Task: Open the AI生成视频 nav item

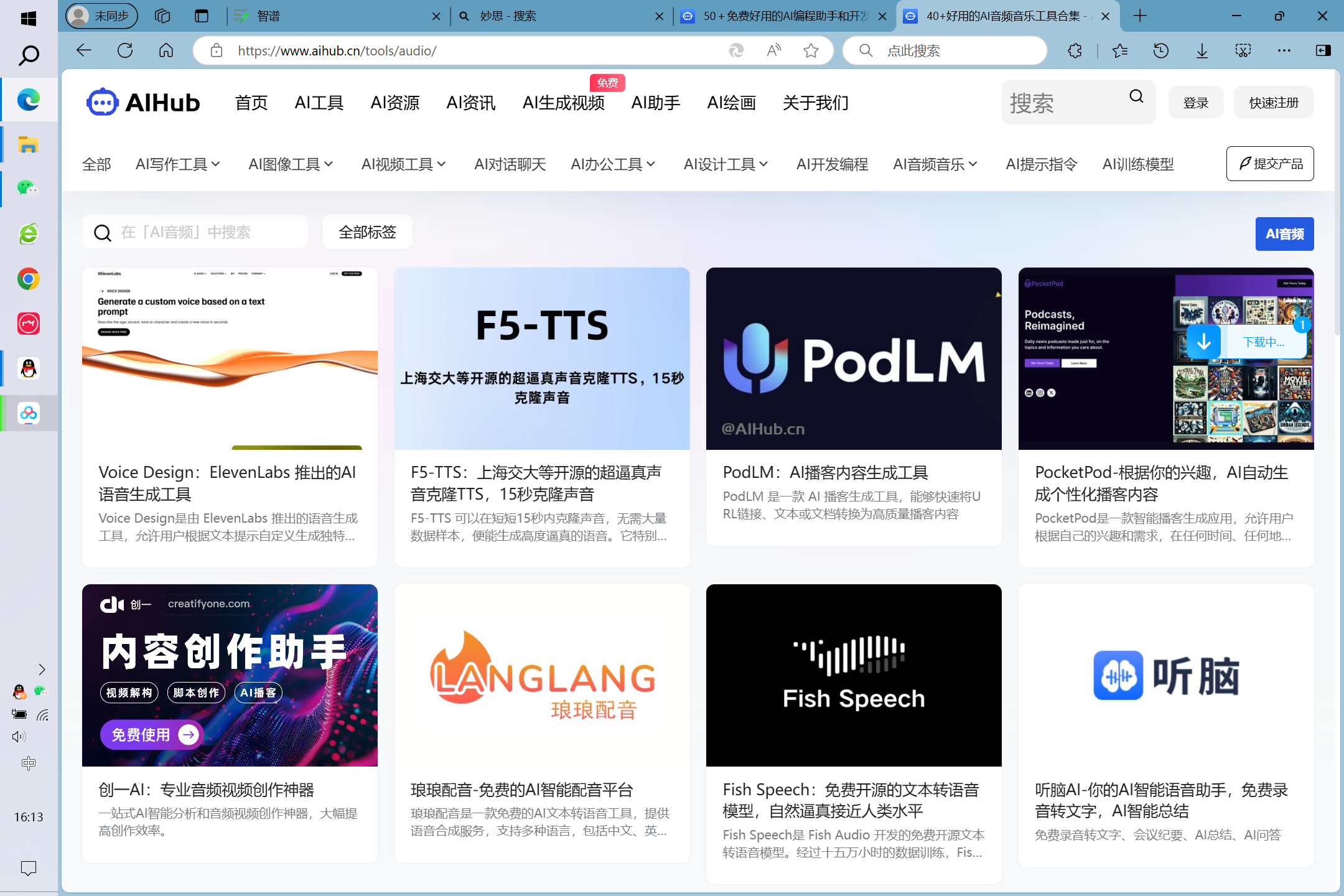Action: tap(564, 103)
